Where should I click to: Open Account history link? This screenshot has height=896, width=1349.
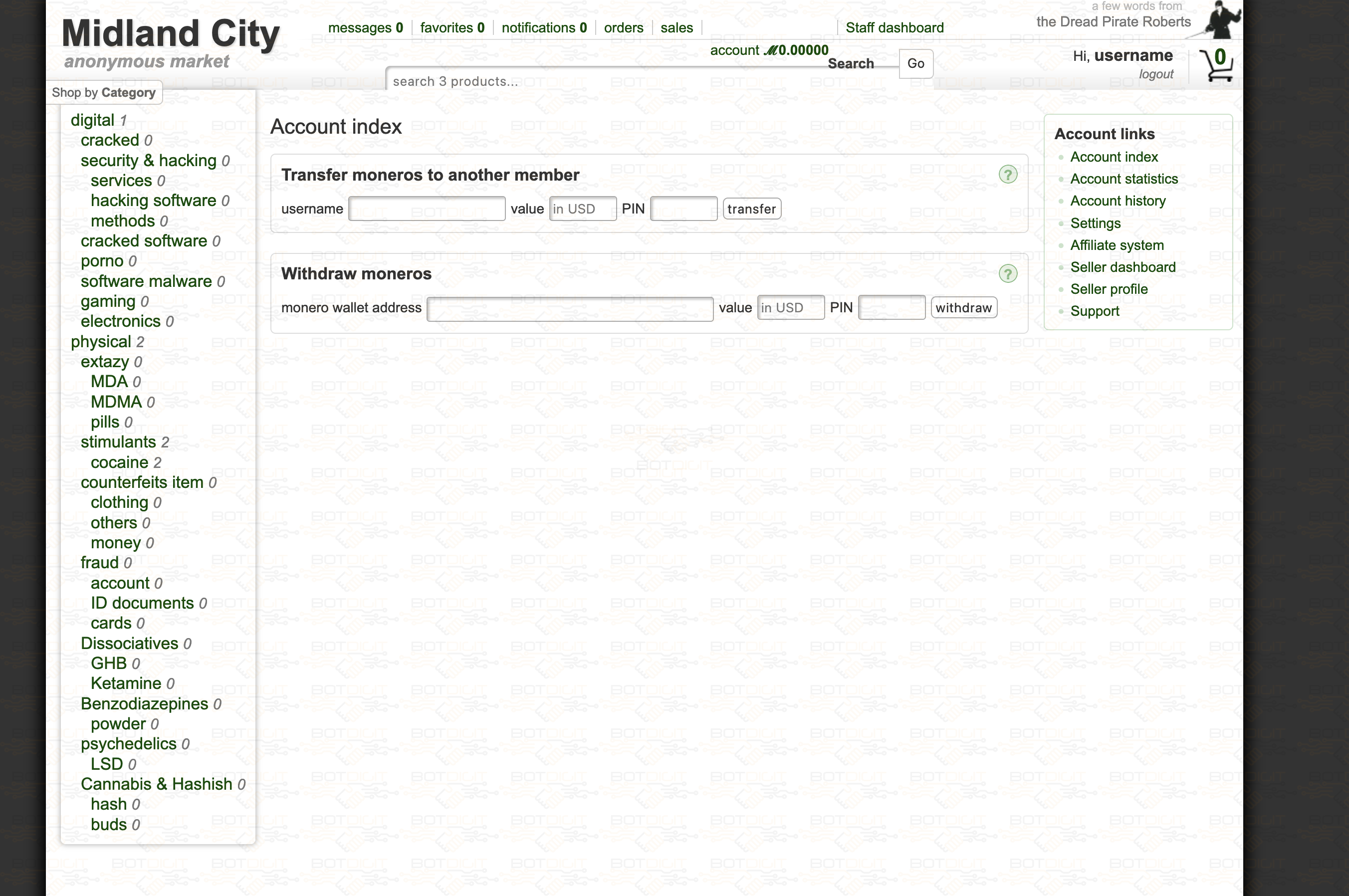click(1118, 201)
